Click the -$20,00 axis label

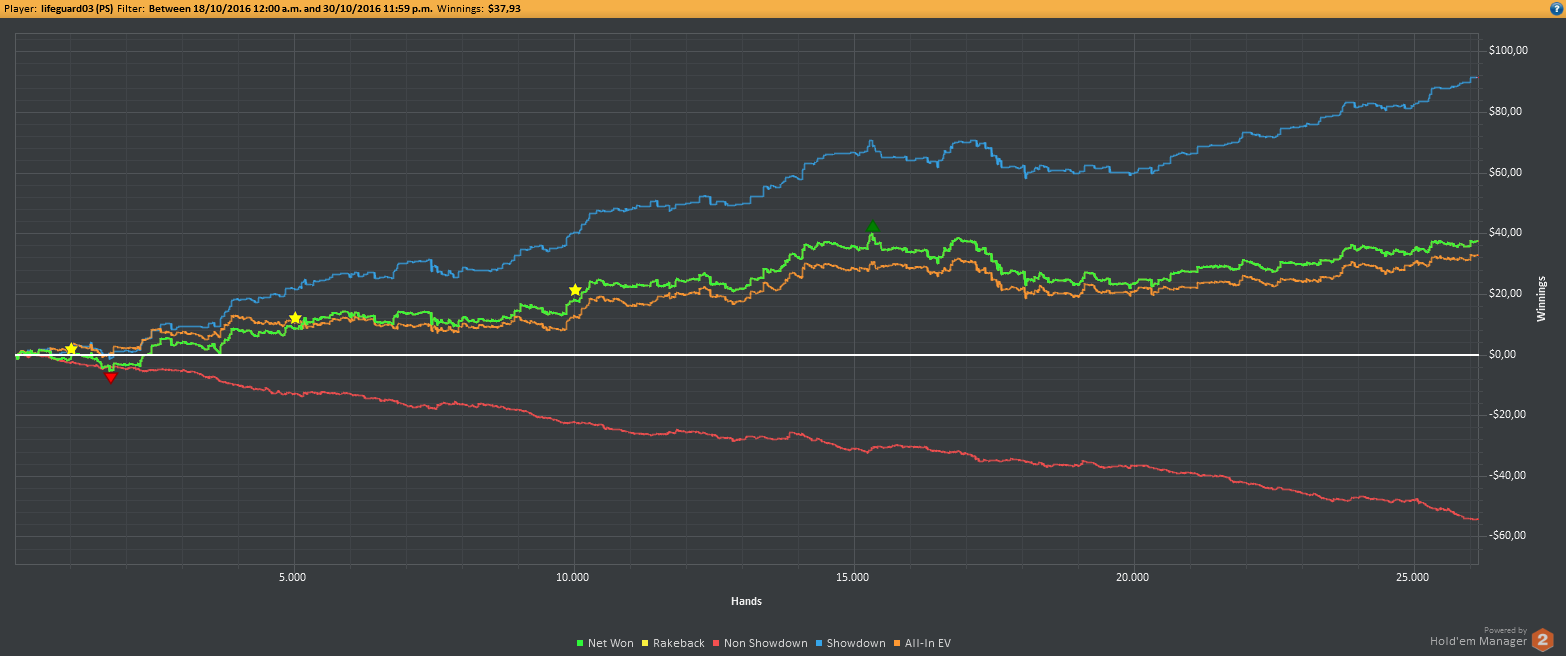click(x=1506, y=414)
